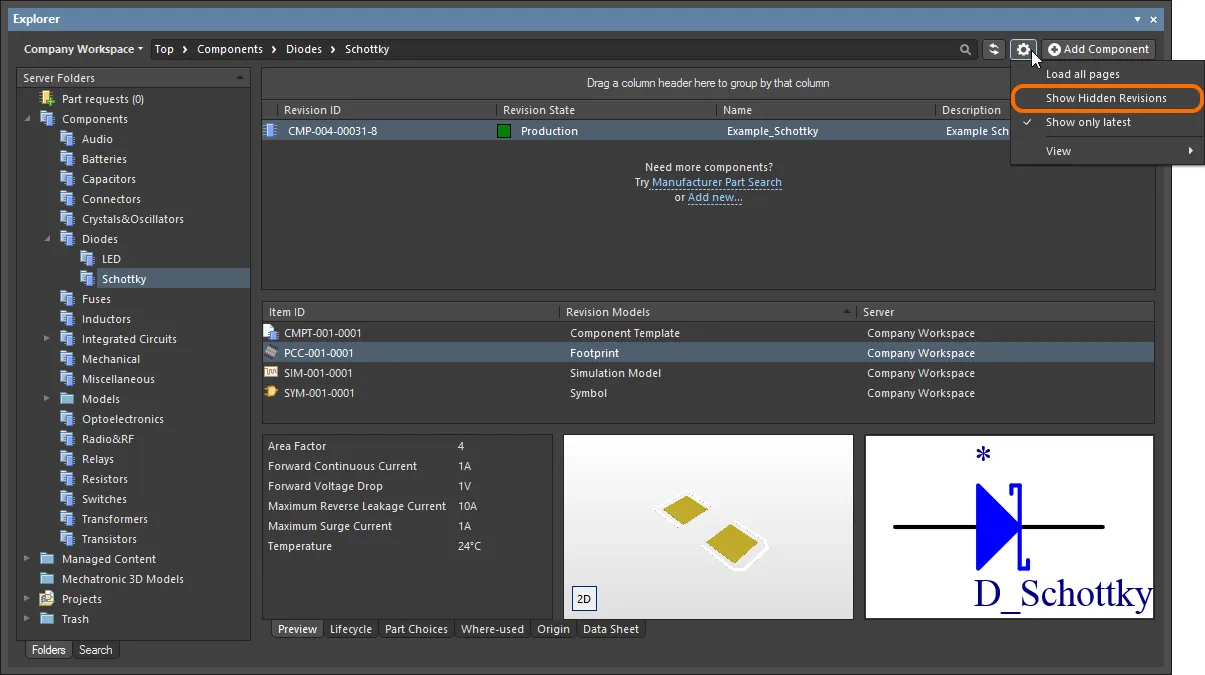The width and height of the screenshot is (1205, 675).
Task: Expand the Trash tree node
Action: [x=27, y=619]
